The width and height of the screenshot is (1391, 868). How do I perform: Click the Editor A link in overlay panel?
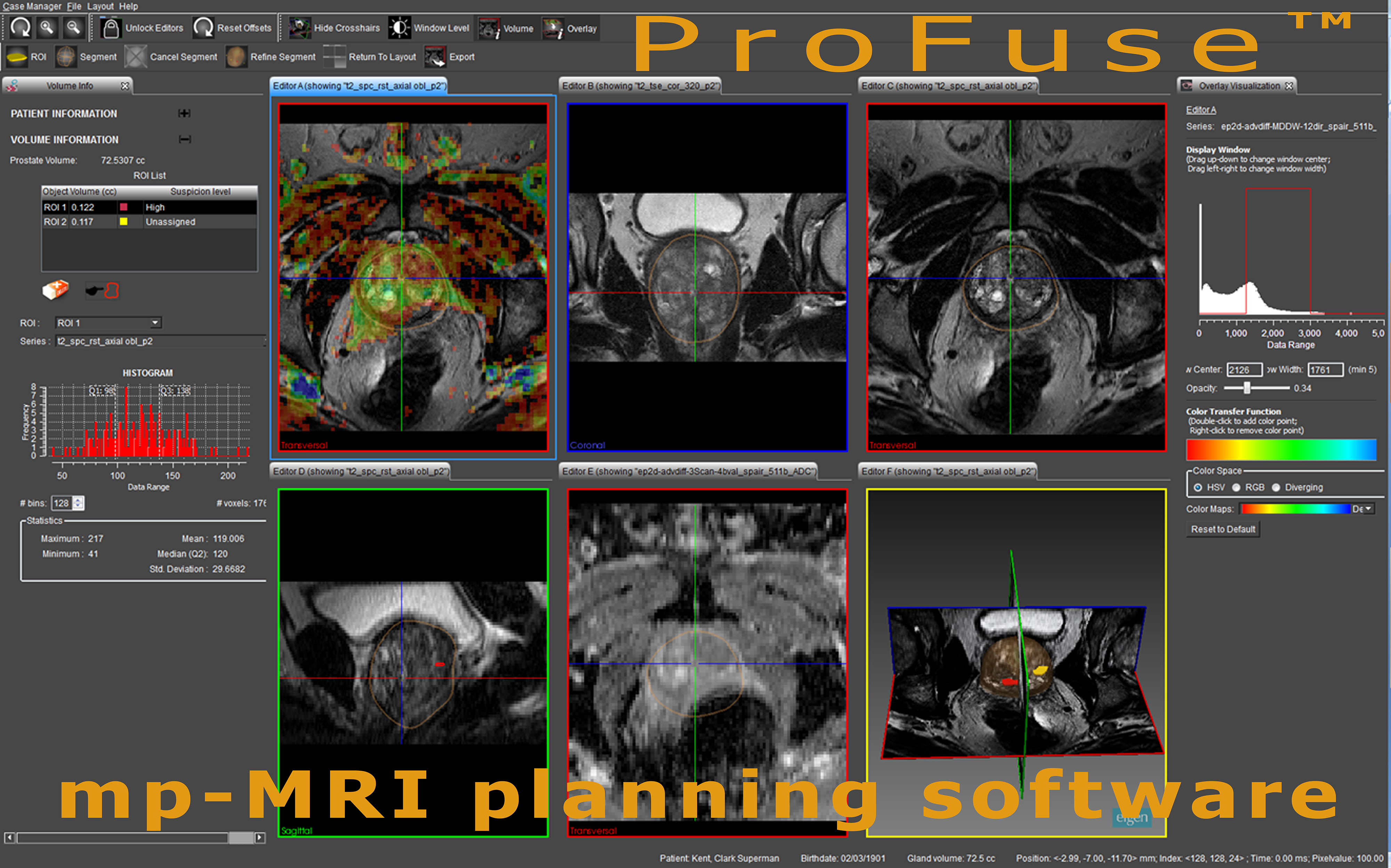click(1201, 110)
